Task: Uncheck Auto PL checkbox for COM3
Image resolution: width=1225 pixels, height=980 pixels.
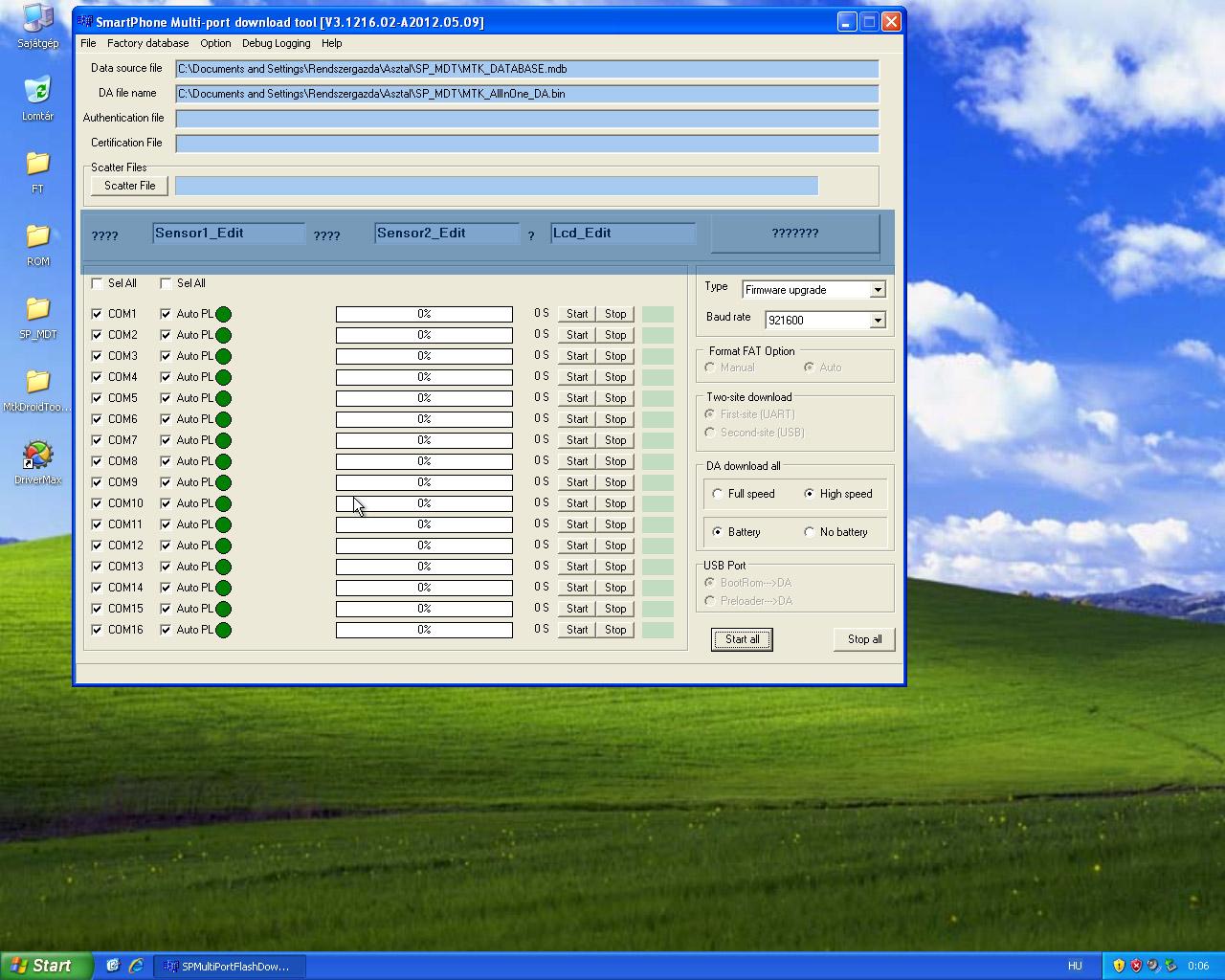Action: coord(166,356)
